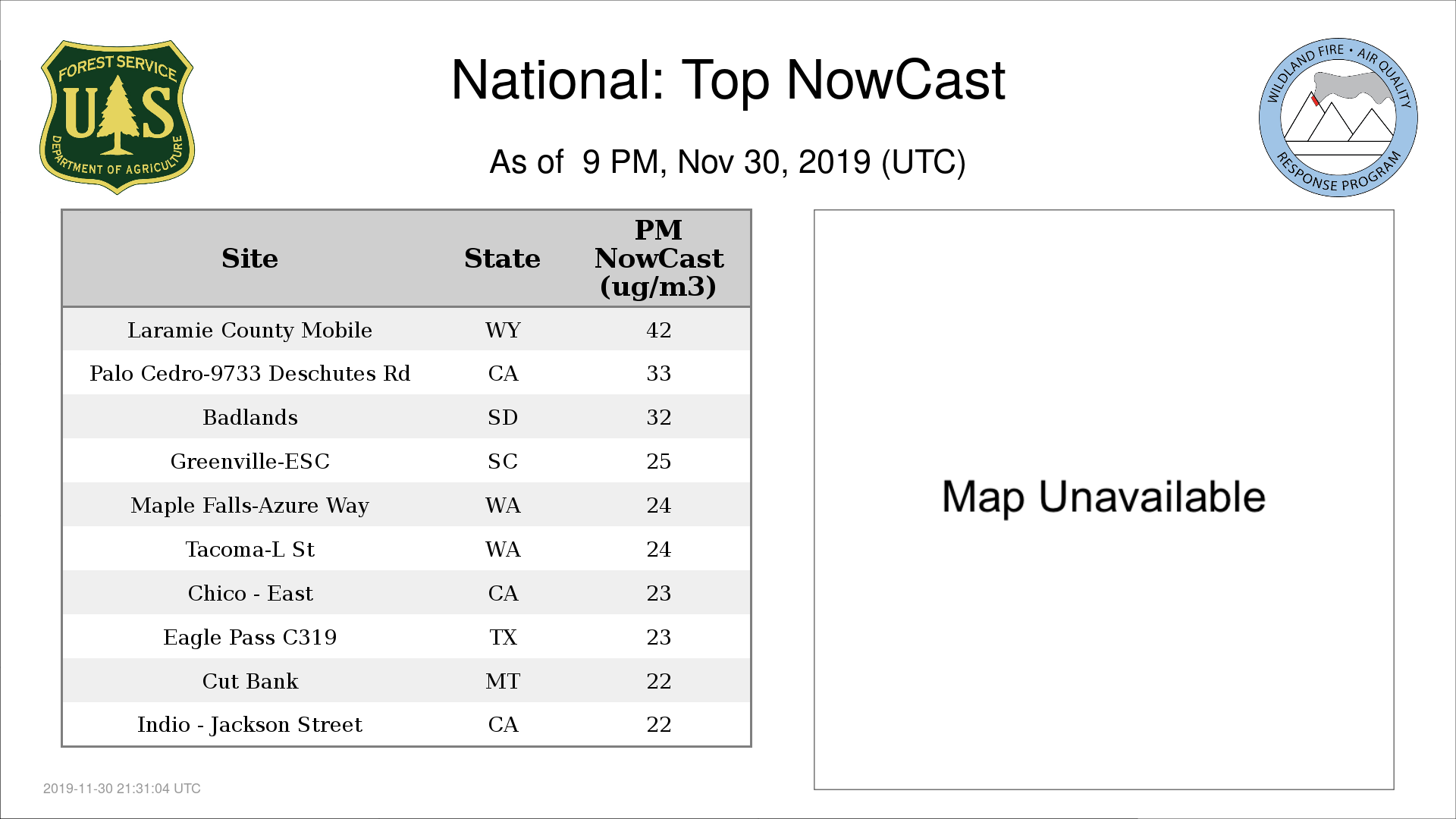
Task: Click the As of 9 PM date subtitle
Action: [x=728, y=162]
